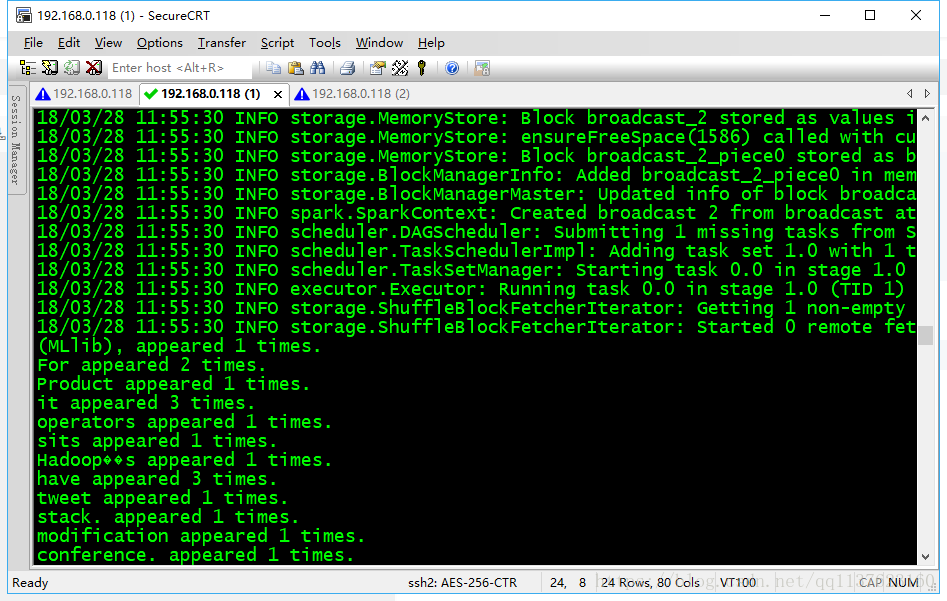The image size is (947, 601).
Task: Click the Public Key Assistant key icon
Action: (x=422, y=68)
